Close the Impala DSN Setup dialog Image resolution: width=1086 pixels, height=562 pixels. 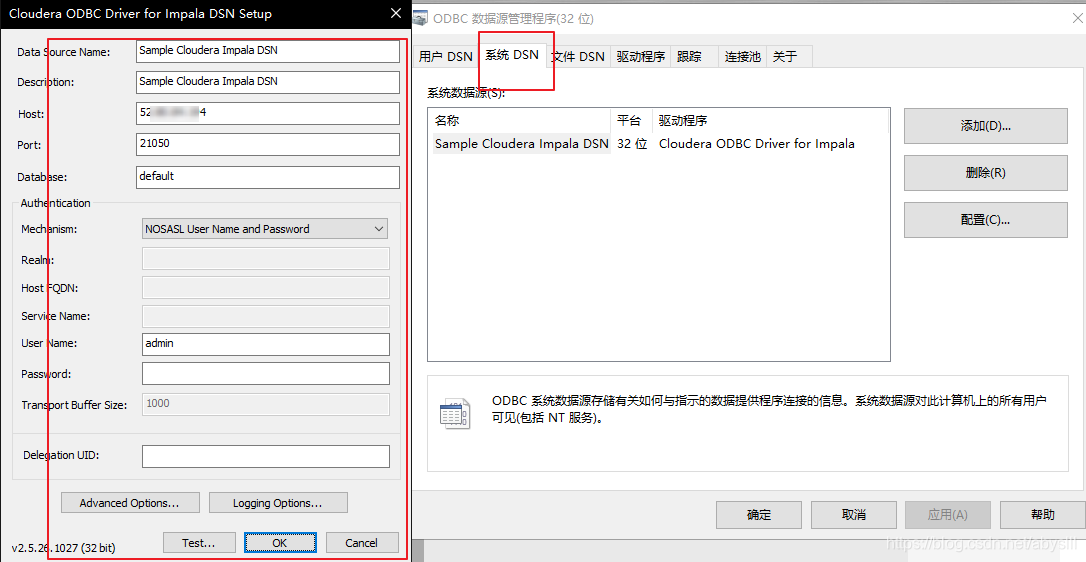(396, 13)
